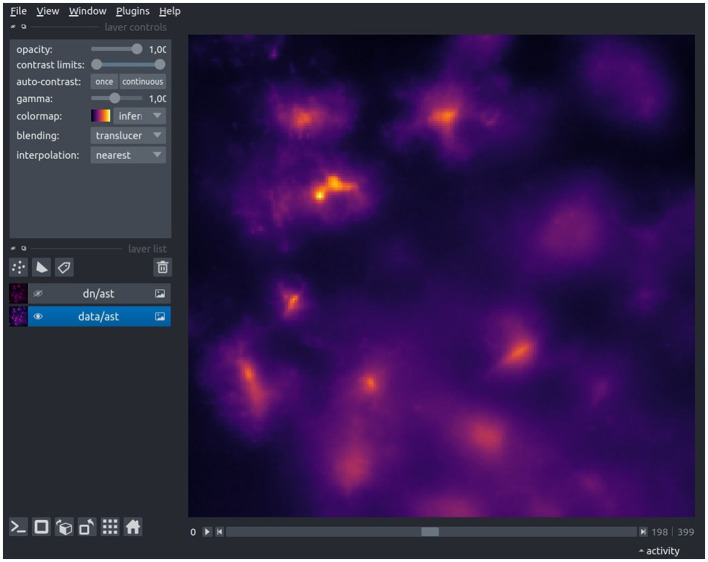708x562 pixels.
Task: Reset view with home icon
Action: point(133,527)
